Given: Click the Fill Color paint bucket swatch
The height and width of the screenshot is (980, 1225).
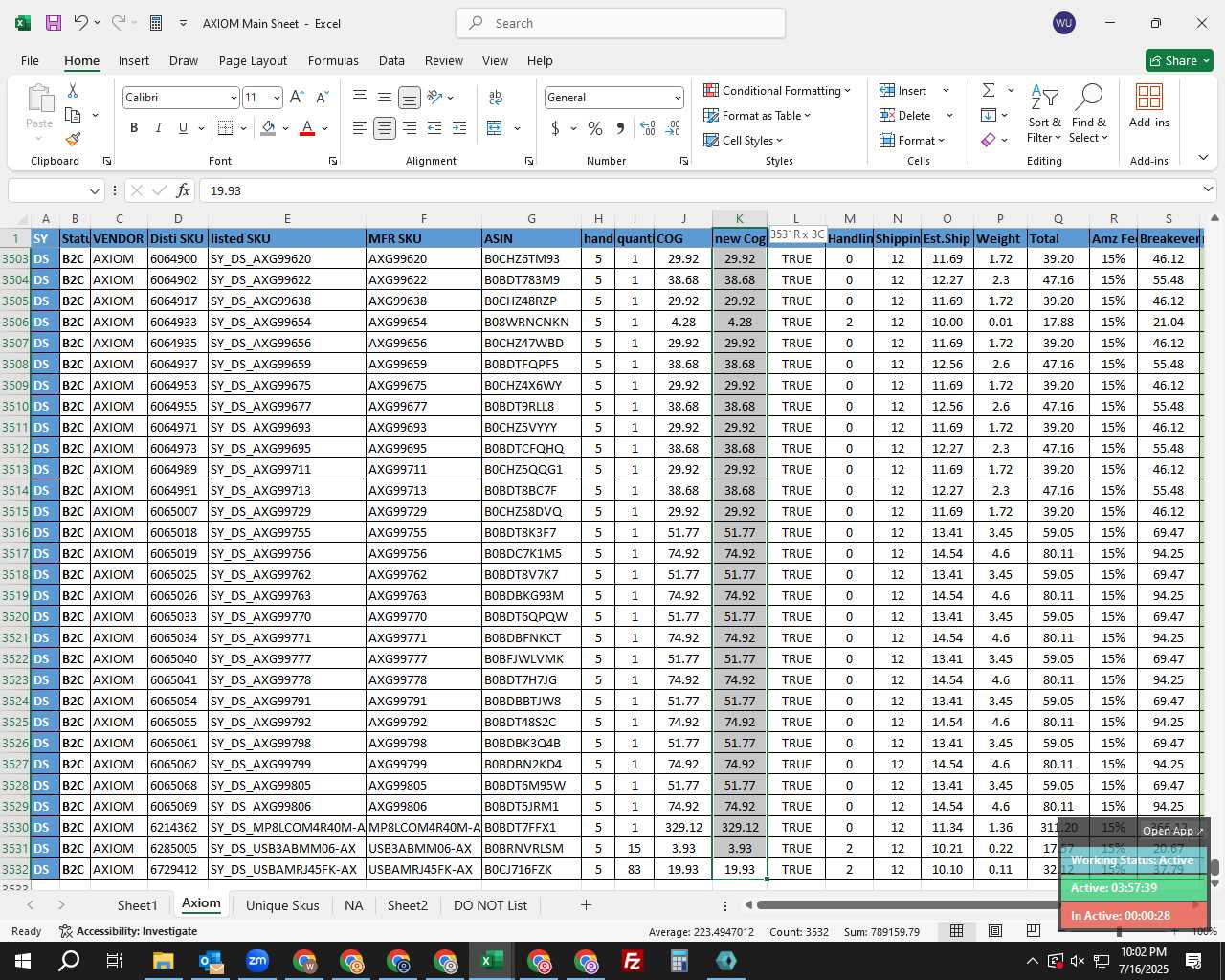Looking at the screenshot, I should (268, 128).
